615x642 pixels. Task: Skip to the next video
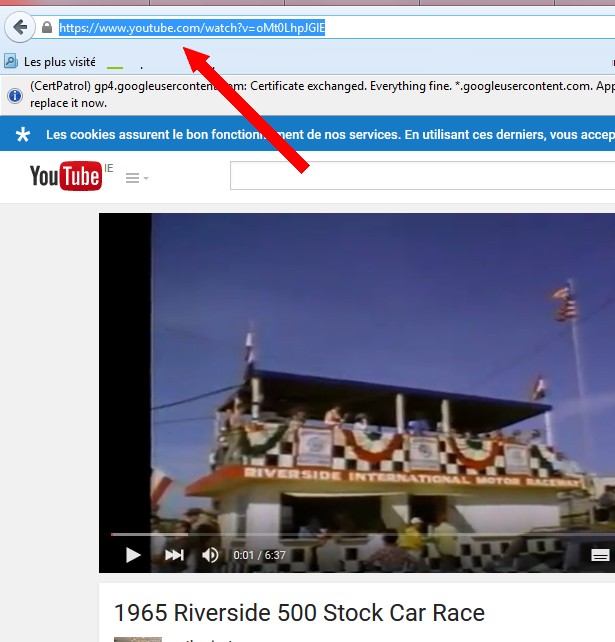(x=174, y=555)
